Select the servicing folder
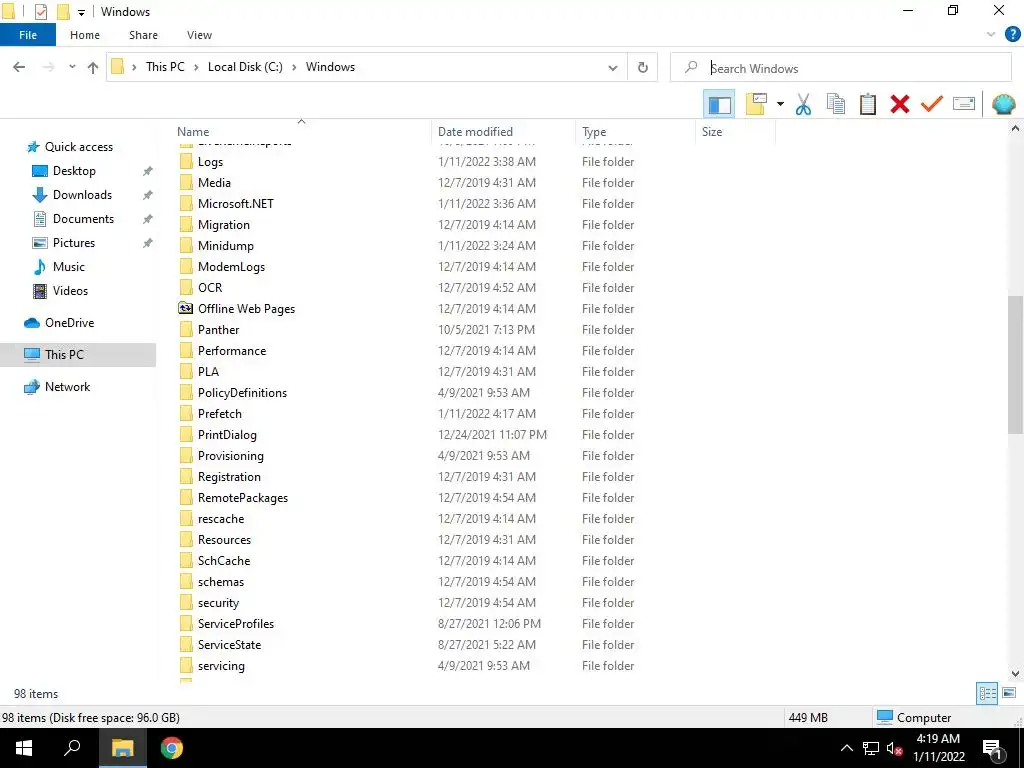 pos(221,665)
